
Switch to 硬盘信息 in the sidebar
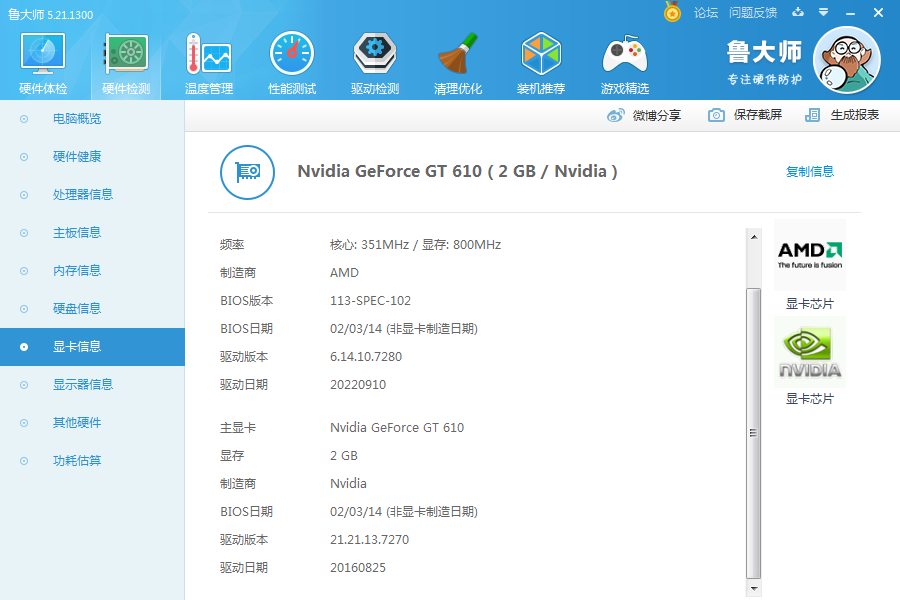point(77,308)
